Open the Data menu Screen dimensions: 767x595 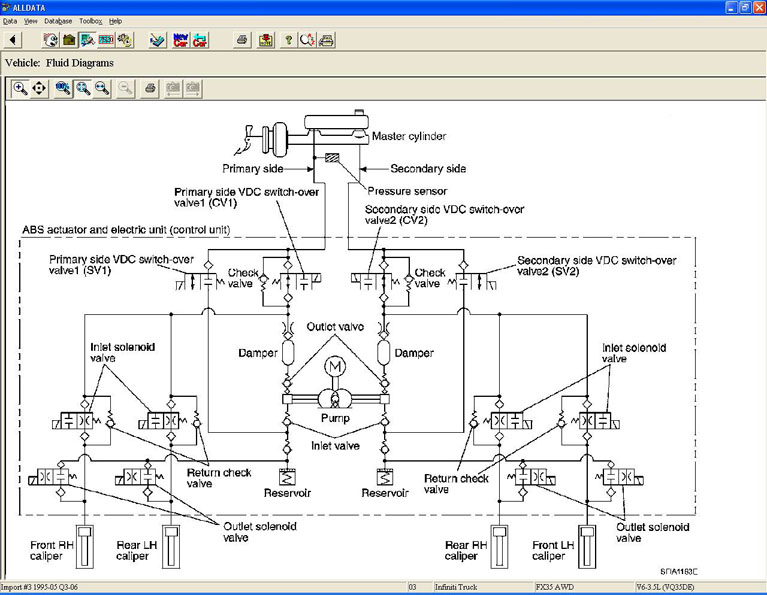point(10,21)
